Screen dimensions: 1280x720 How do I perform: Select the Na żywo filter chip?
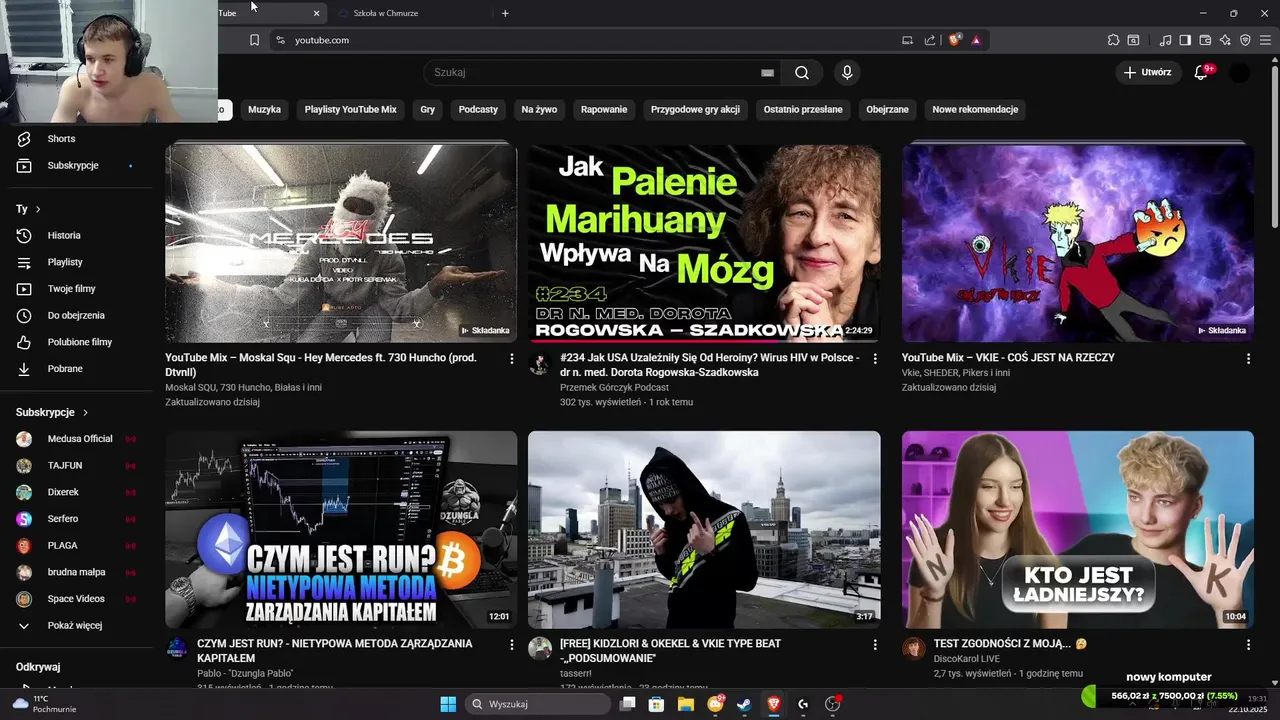(539, 109)
